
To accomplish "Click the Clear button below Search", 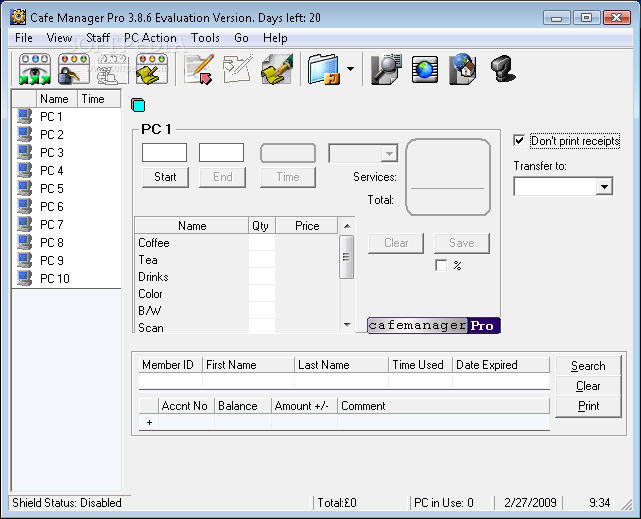I will pyautogui.click(x=588, y=386).
